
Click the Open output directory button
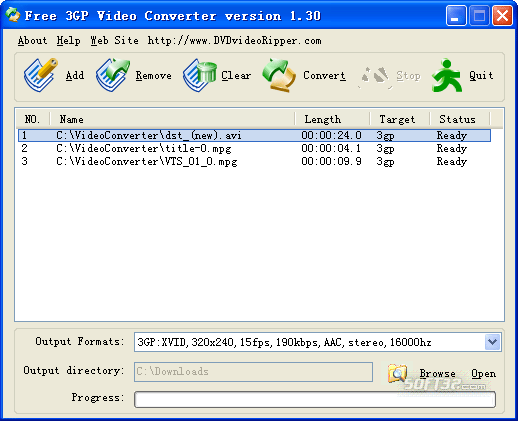coord(483,374)
